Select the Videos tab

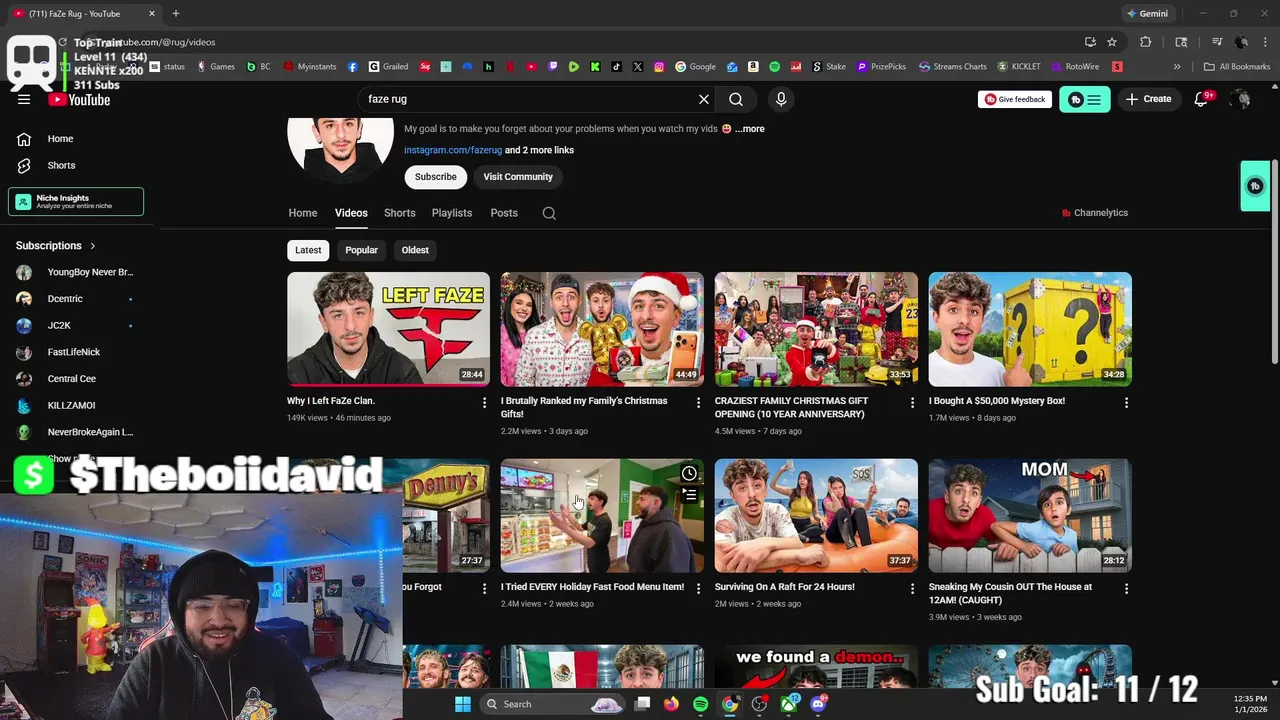pyautogui.click(x=351, y=213)
